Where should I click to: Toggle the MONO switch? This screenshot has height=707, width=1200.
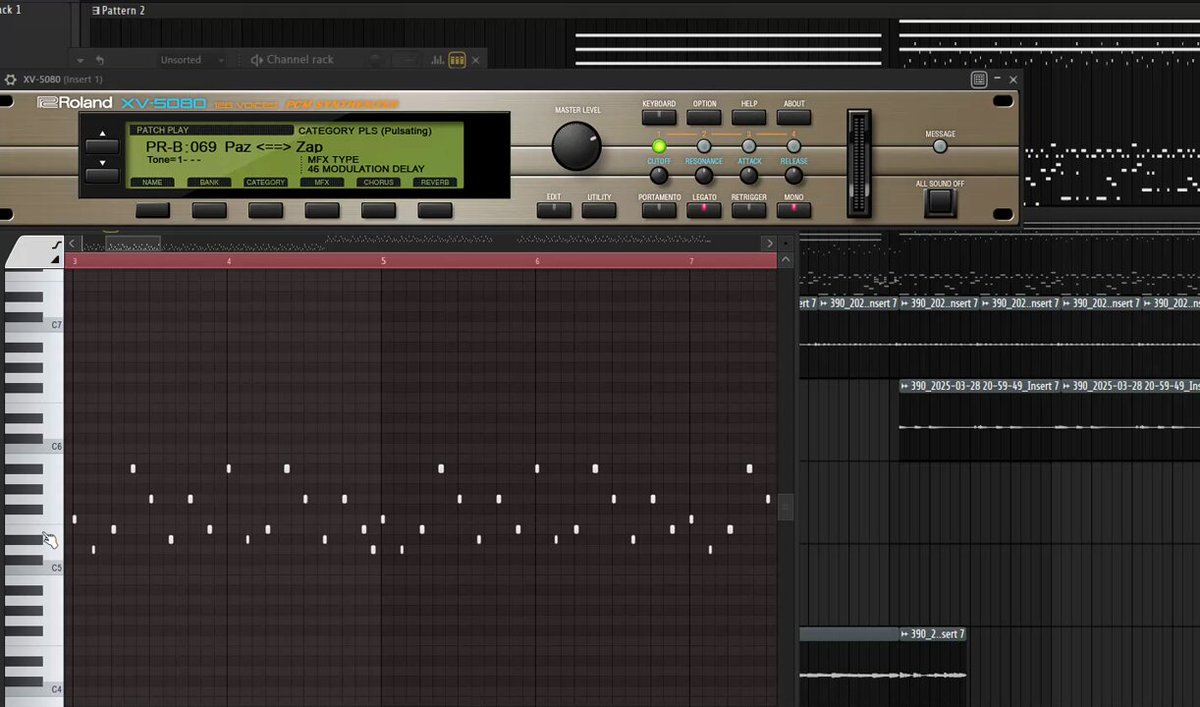pos(794,210)
